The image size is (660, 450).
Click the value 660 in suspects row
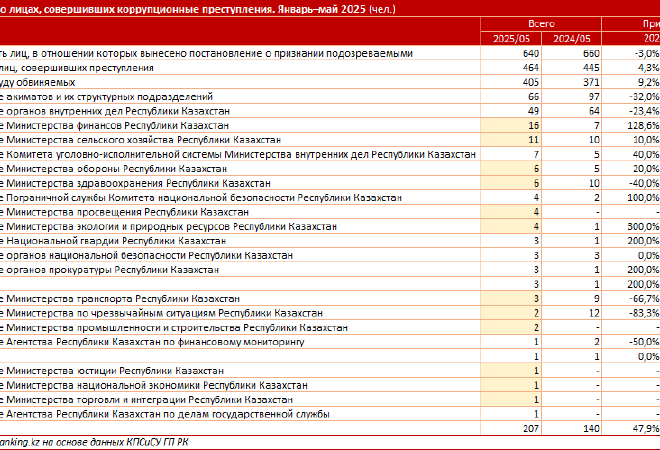pos(591,53)
